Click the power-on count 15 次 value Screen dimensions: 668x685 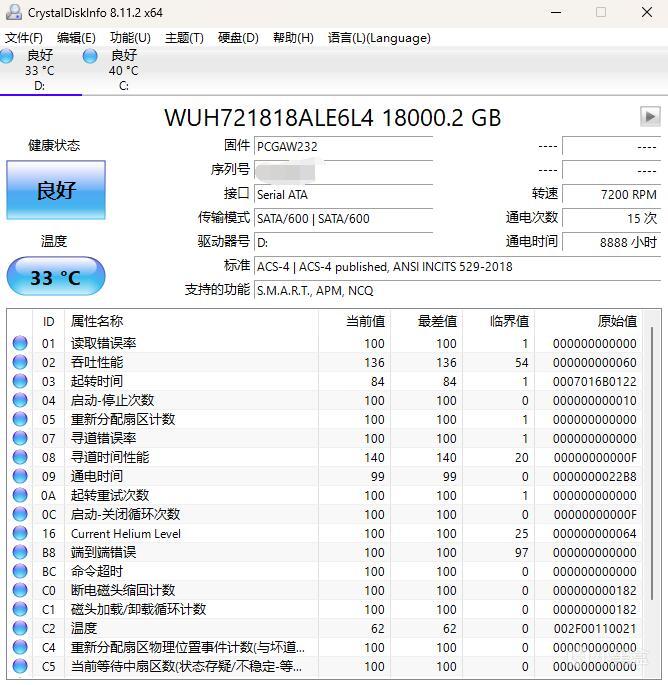(x=612, y=218)
